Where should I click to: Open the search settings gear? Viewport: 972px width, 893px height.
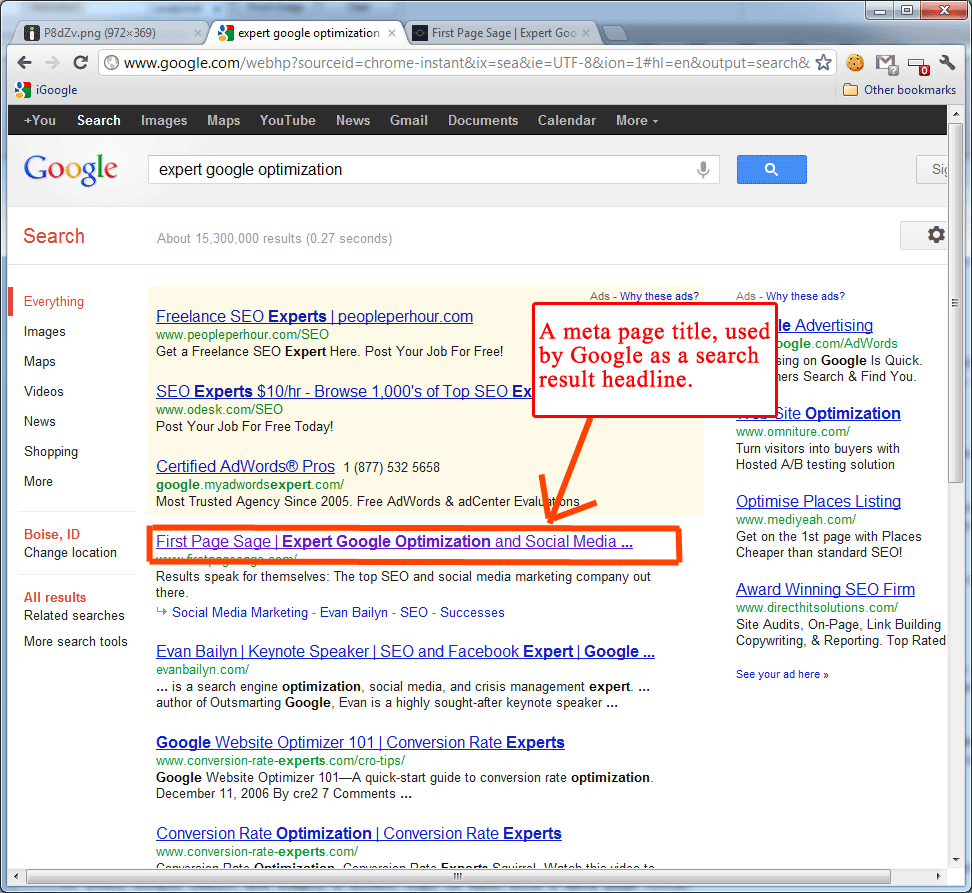935,235
